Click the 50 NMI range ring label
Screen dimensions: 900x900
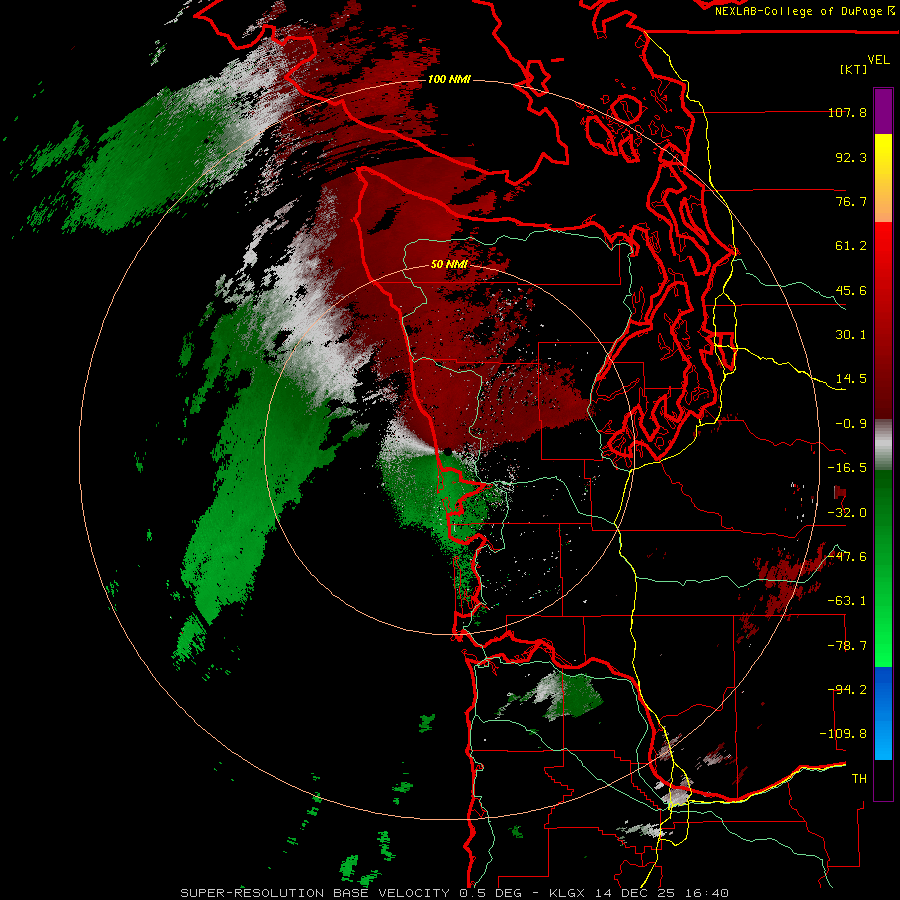pyautogui.click(x=449, y=265)
